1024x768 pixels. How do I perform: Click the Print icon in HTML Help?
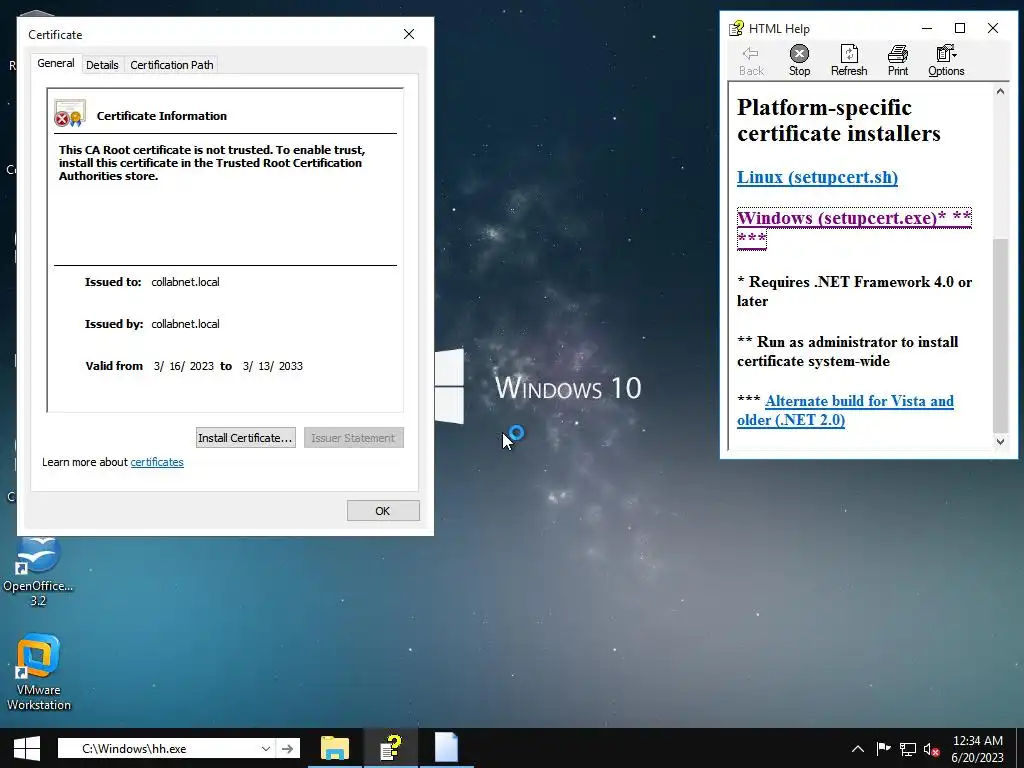click(897, 60)
